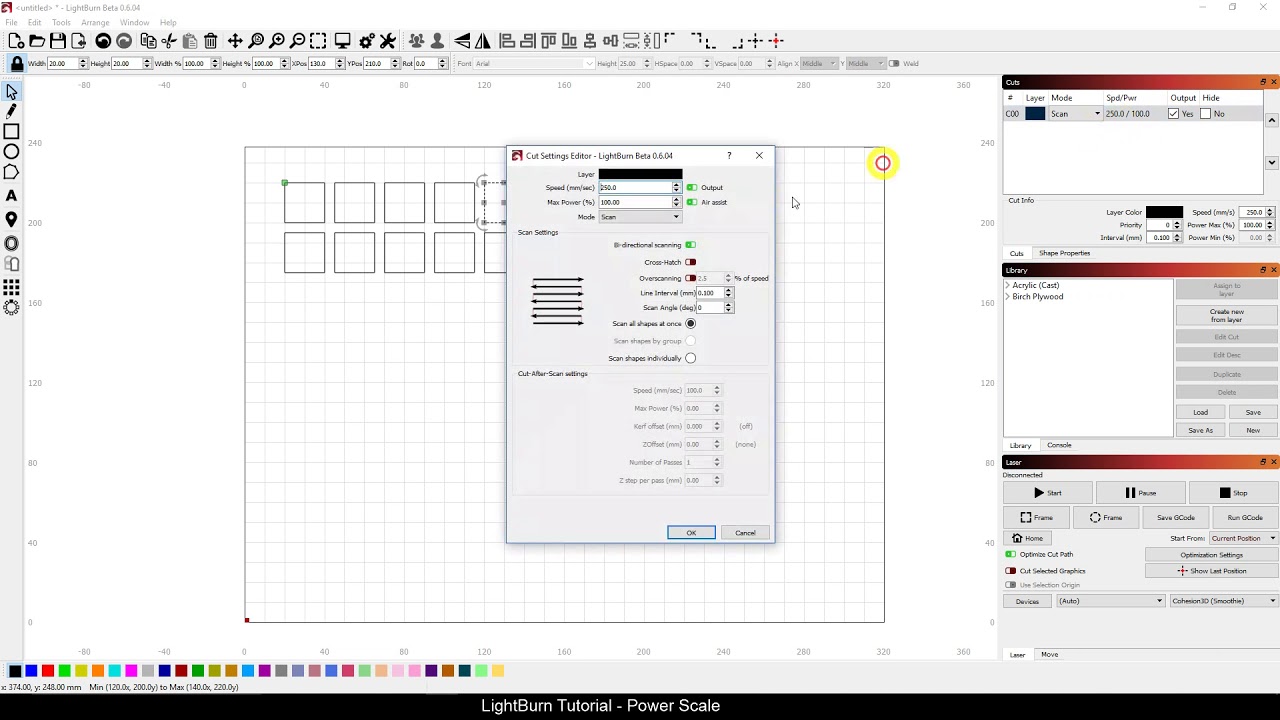This screenshot has width=1280, height=720.
Task: Click OK in Cut Settings Editor
Action: (691, 533)
